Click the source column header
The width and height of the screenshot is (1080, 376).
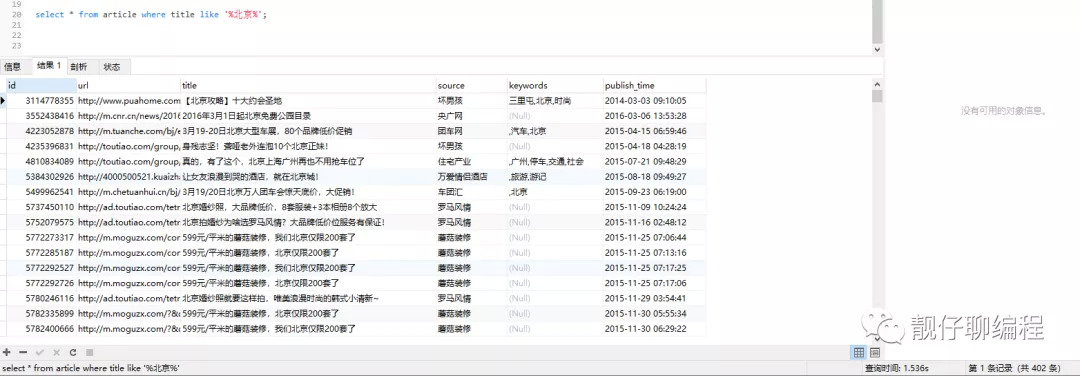[x=471, y=85]
